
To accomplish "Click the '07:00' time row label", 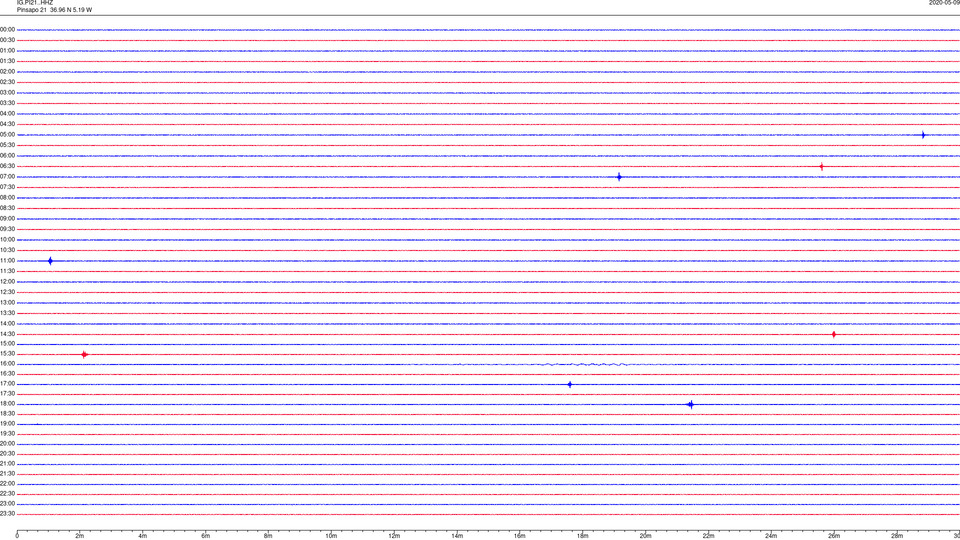I will pyautogui.click(x=7, y=176).
